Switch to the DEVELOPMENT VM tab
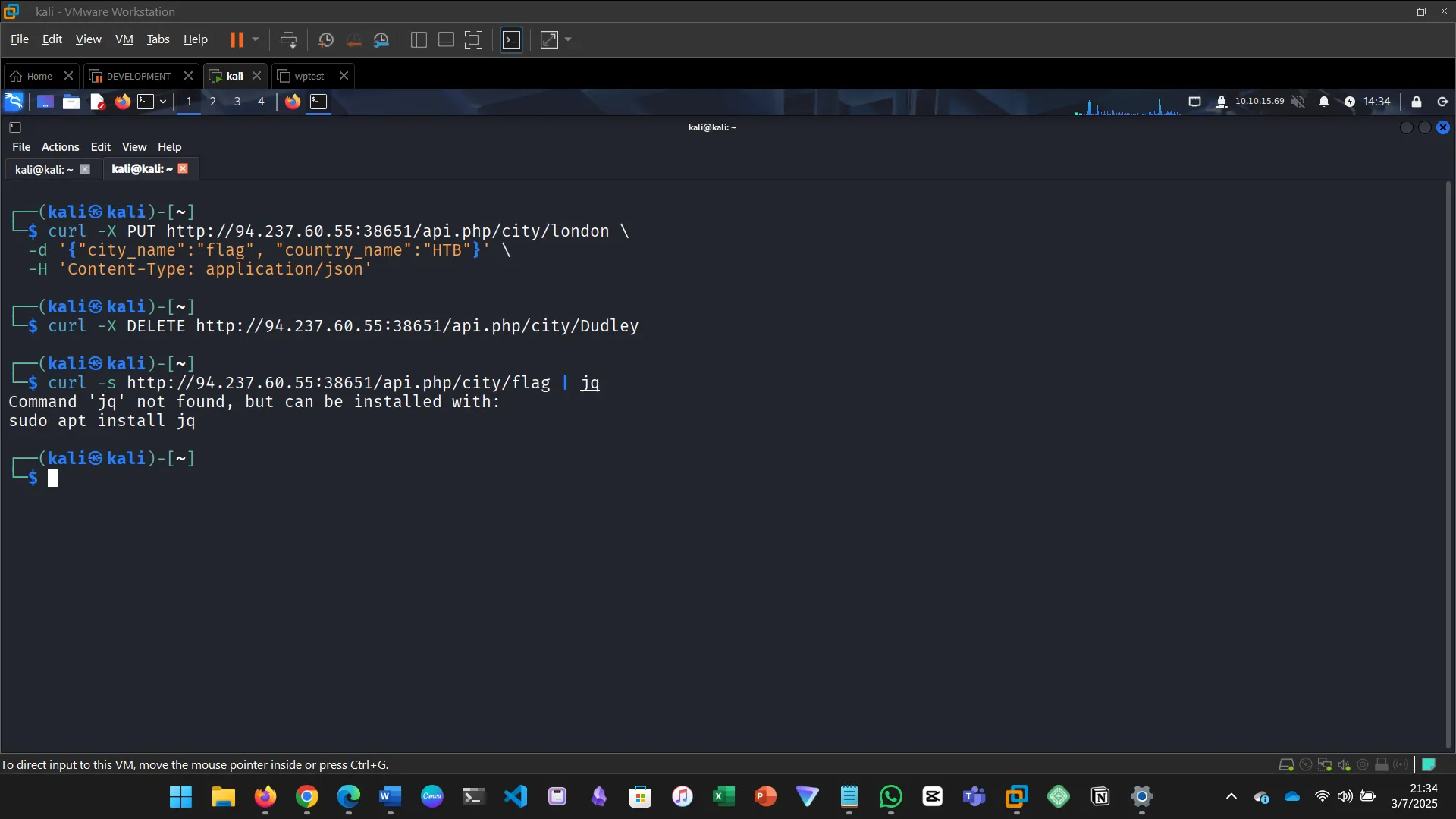The image size is (1456, 819). click(x=138, y=76)
